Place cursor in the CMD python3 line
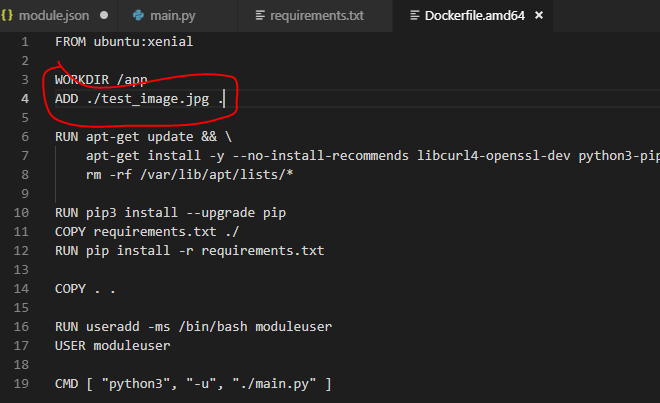This screenshot has height=403, width=660. pos(193,384)
